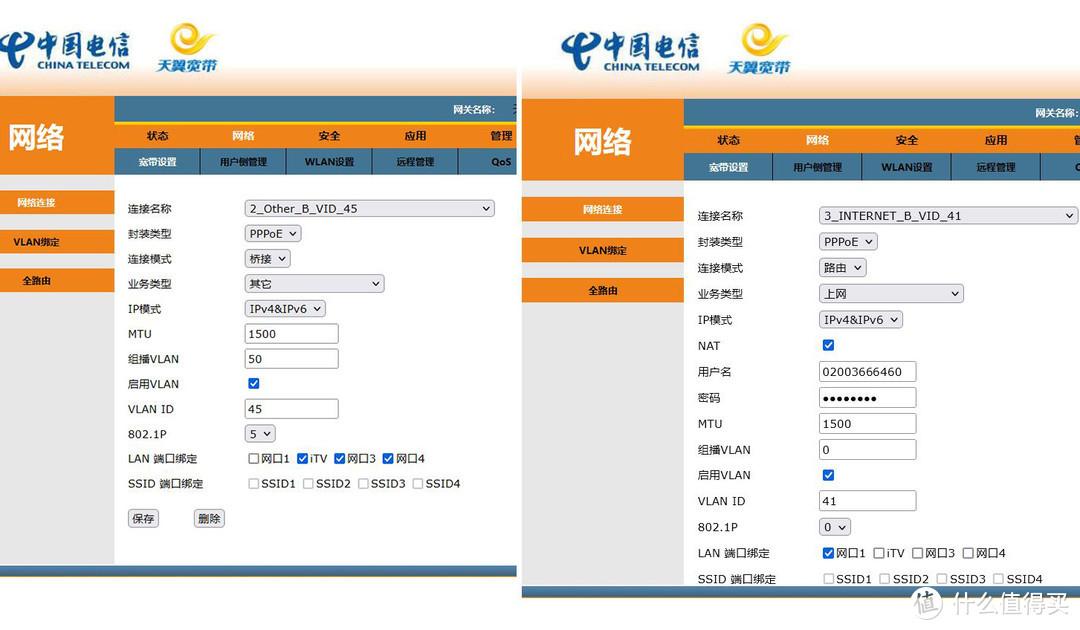1080x630 pixels.
Task: Open the PPPoE 封装类型 dropdown on the left
Action: 272,233
